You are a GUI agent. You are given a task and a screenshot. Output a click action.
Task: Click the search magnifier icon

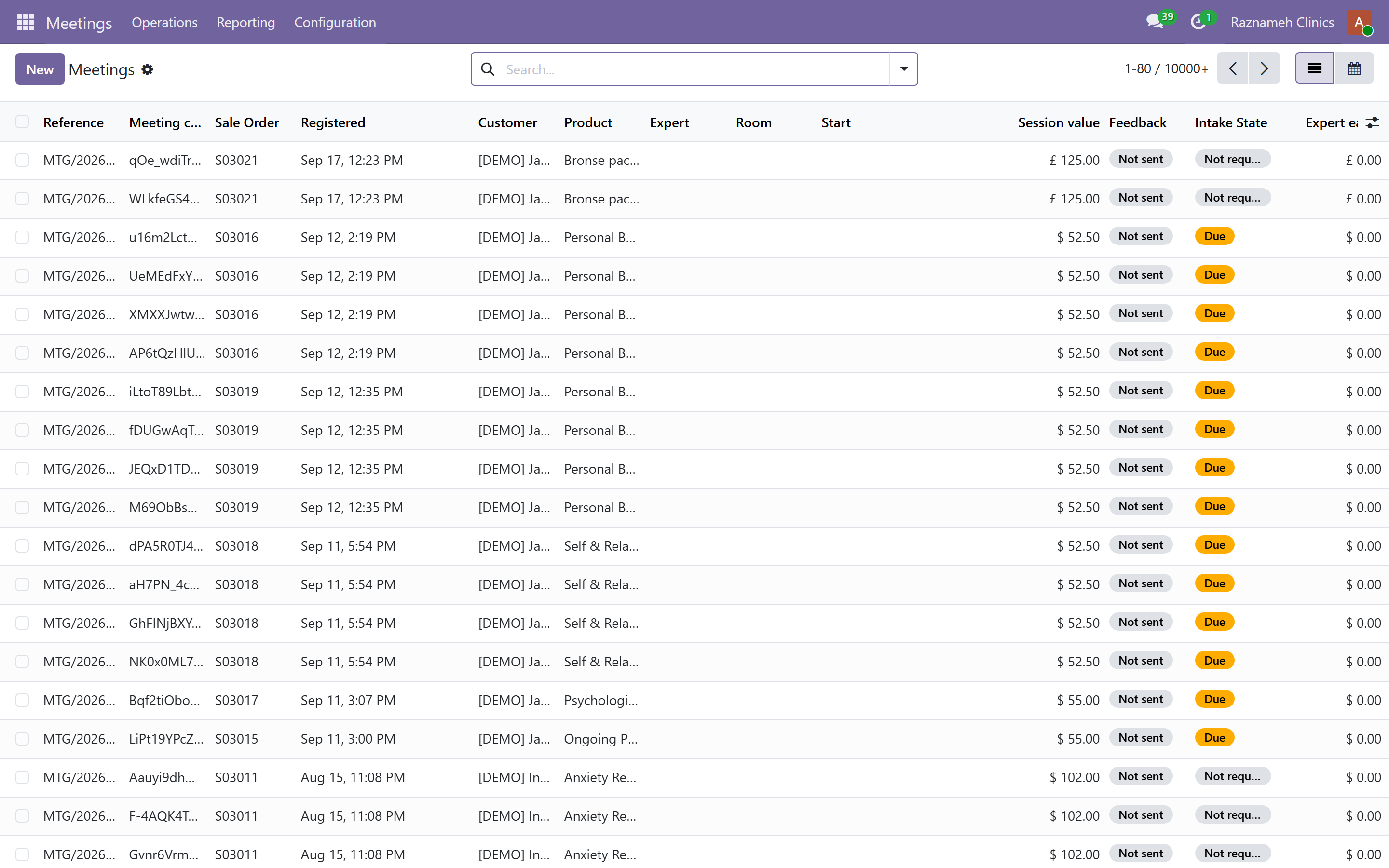487,69
